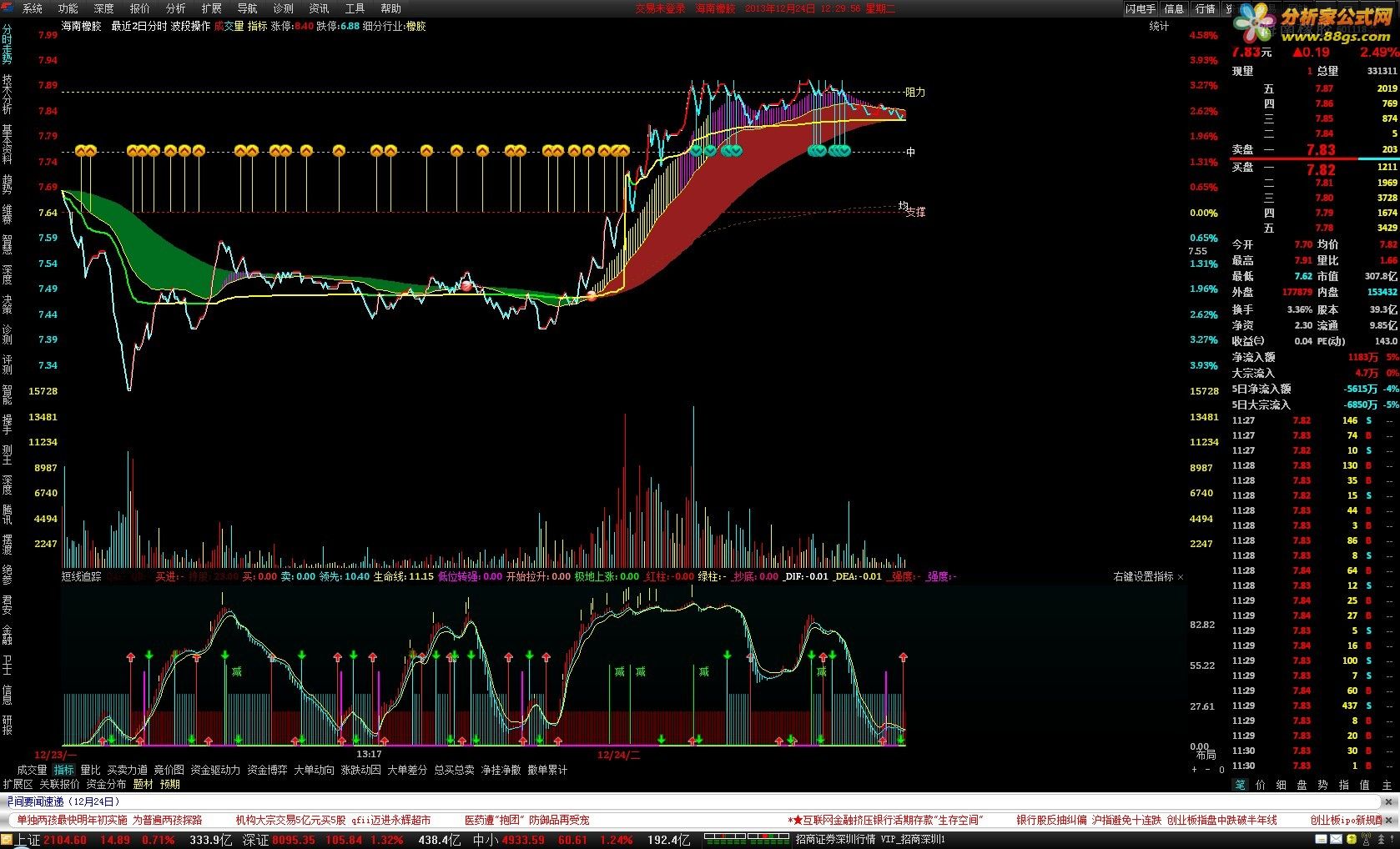The image size is (1400, 849).
Task: Open headline 医药遭"抱团" 防御品再受宠
Action: 526,820
